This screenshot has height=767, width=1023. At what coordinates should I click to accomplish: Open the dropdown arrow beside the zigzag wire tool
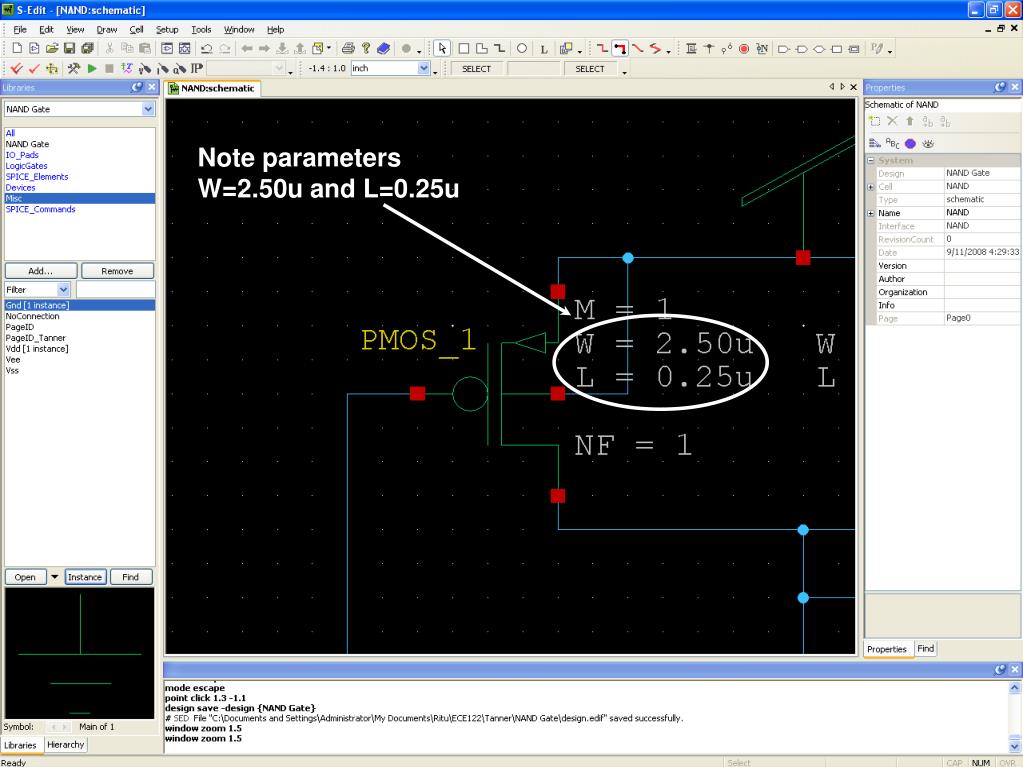point(668,50)
